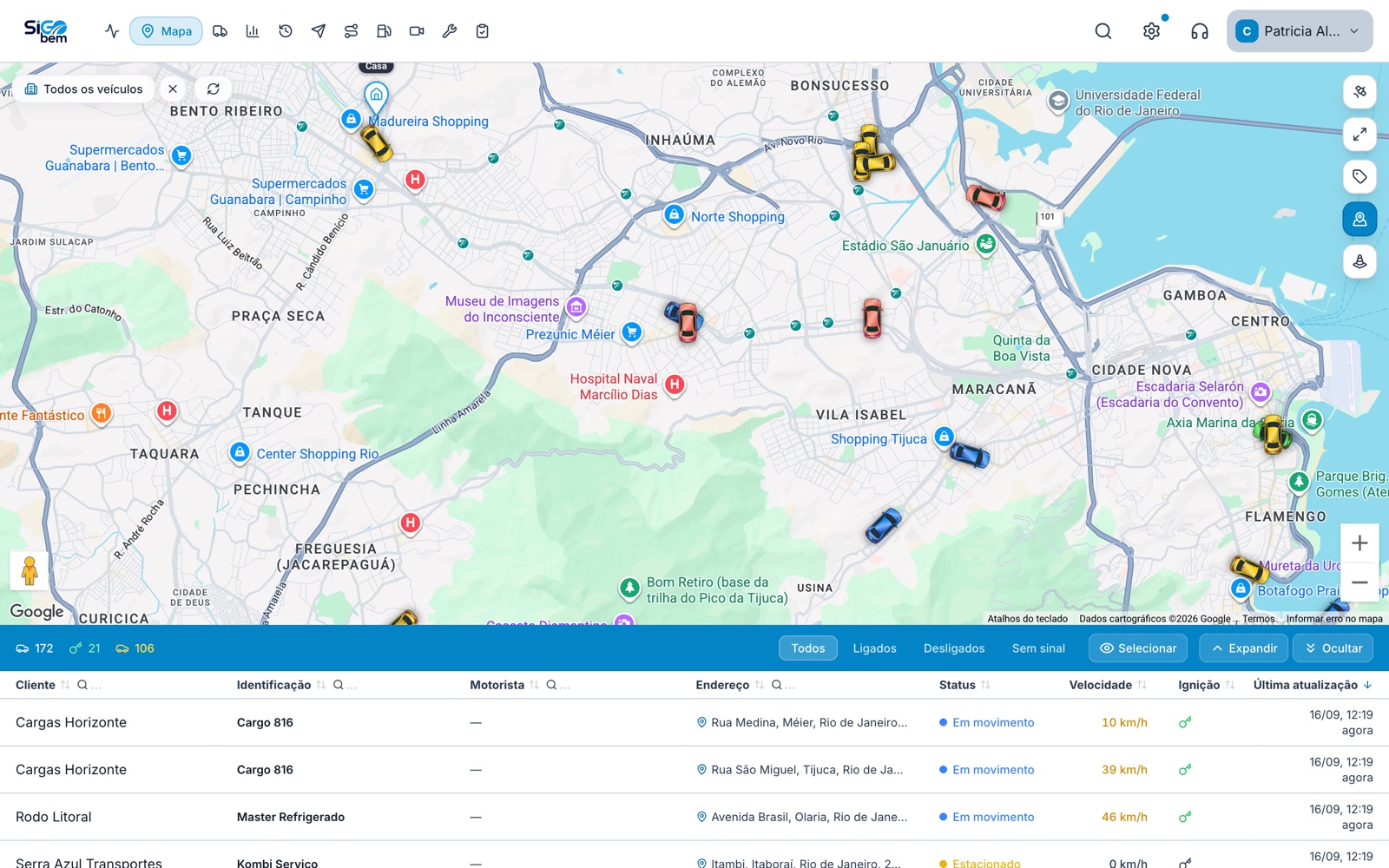This screenshot has width=1389, height=868.
Task: Expand the Patricia Al... account menu
Action: click(x=1300, y=31)
